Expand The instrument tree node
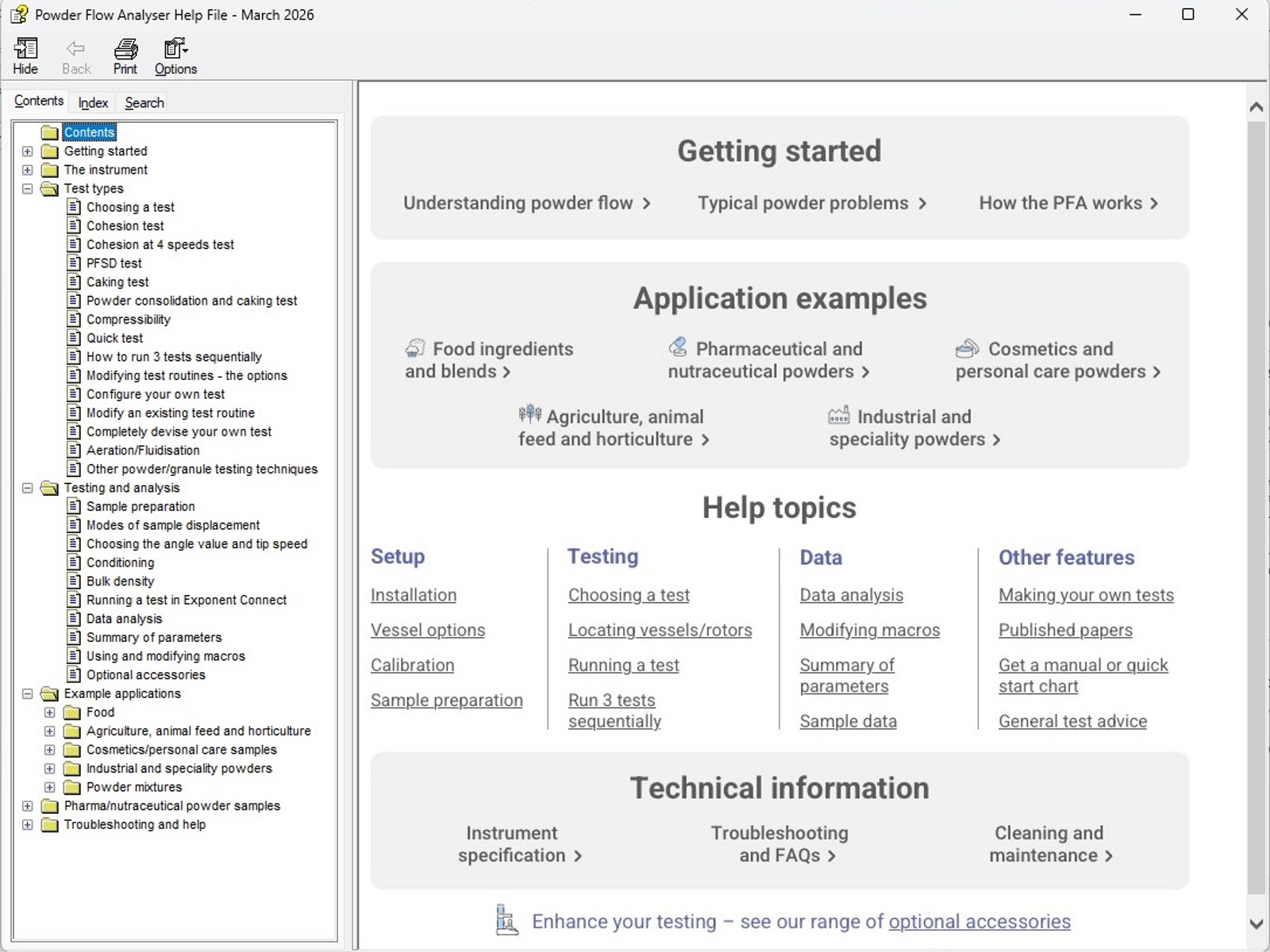The height and width of the screenshot is (952, 1270). tap(28, 170)
